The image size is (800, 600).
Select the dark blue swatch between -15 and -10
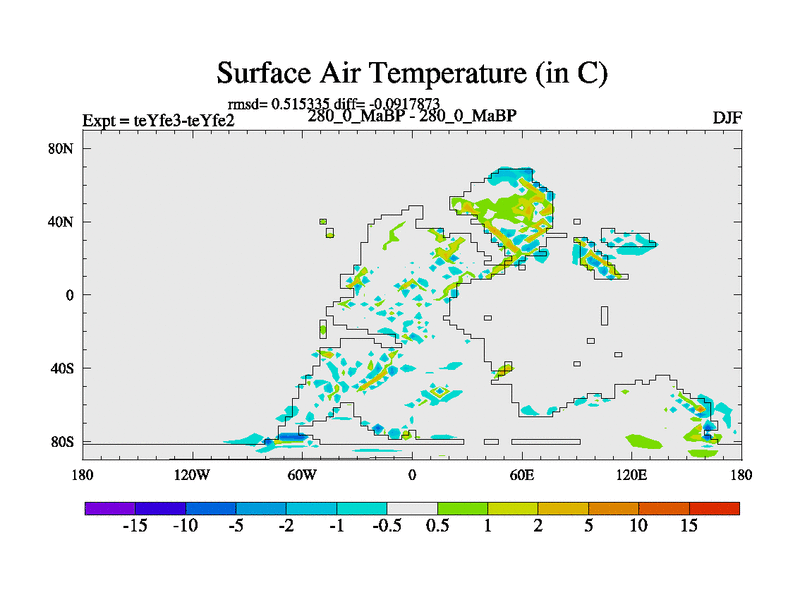click(160, 508)
